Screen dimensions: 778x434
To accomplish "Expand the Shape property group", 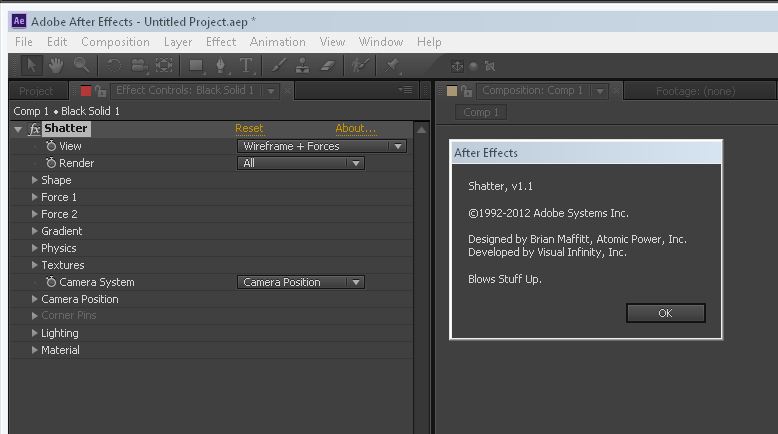I will point(34,180).
